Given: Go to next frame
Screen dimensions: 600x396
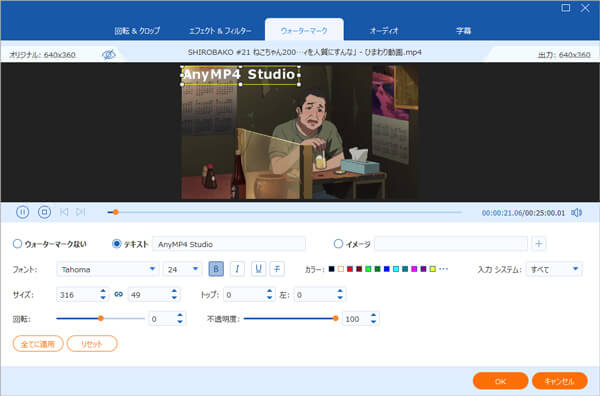Looking at the screenshot, I should point(80,212).
